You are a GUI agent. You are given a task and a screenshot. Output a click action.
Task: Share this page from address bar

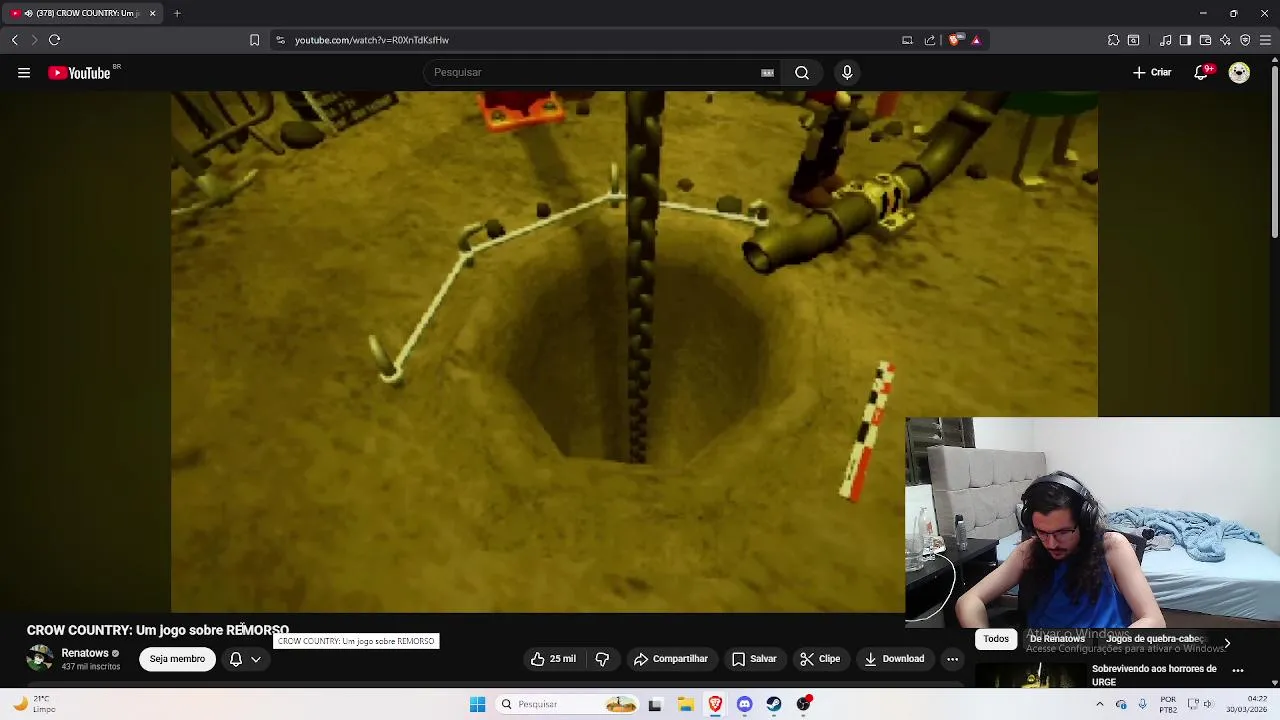(930, 40)
